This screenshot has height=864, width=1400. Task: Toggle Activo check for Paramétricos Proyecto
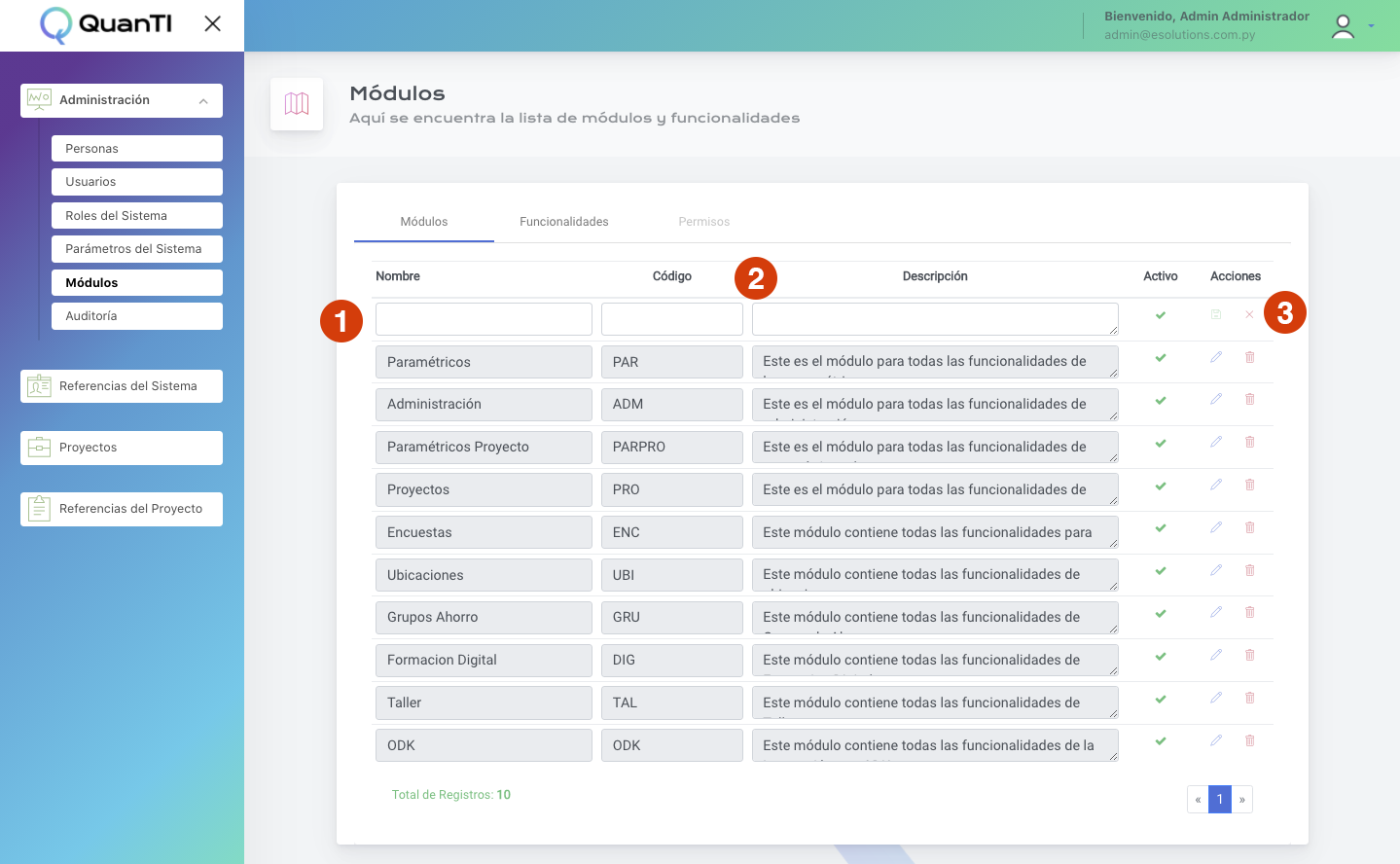(x=1161, y=444)
